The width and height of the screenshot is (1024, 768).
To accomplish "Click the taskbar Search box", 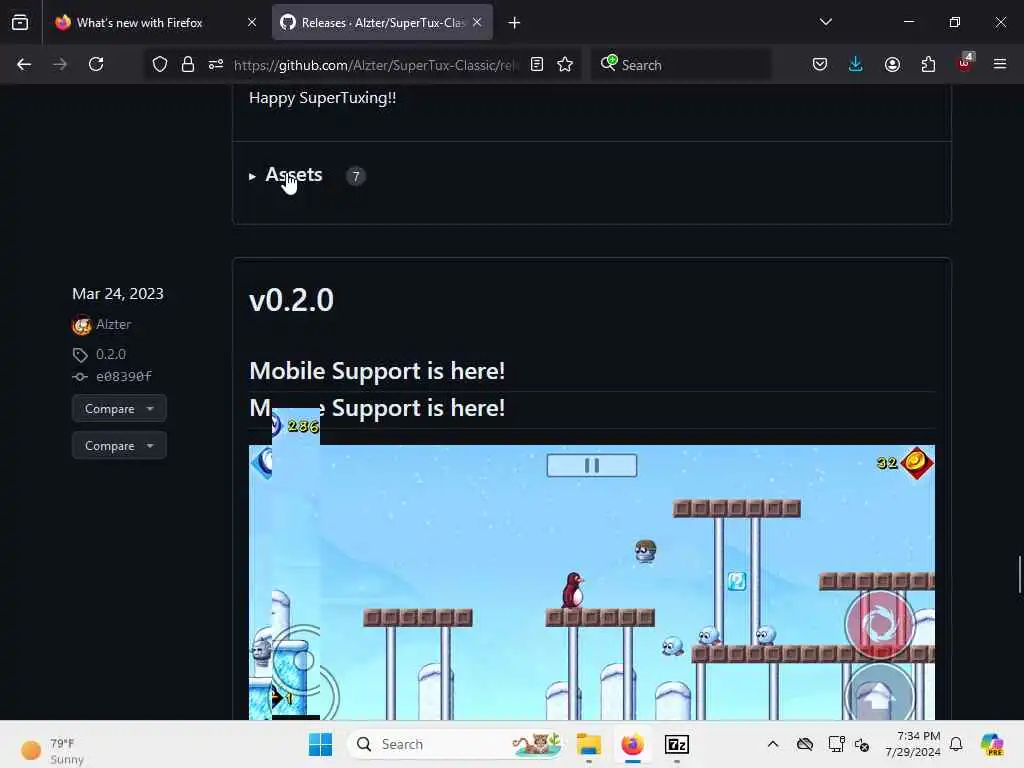I will tap(457, 744).
